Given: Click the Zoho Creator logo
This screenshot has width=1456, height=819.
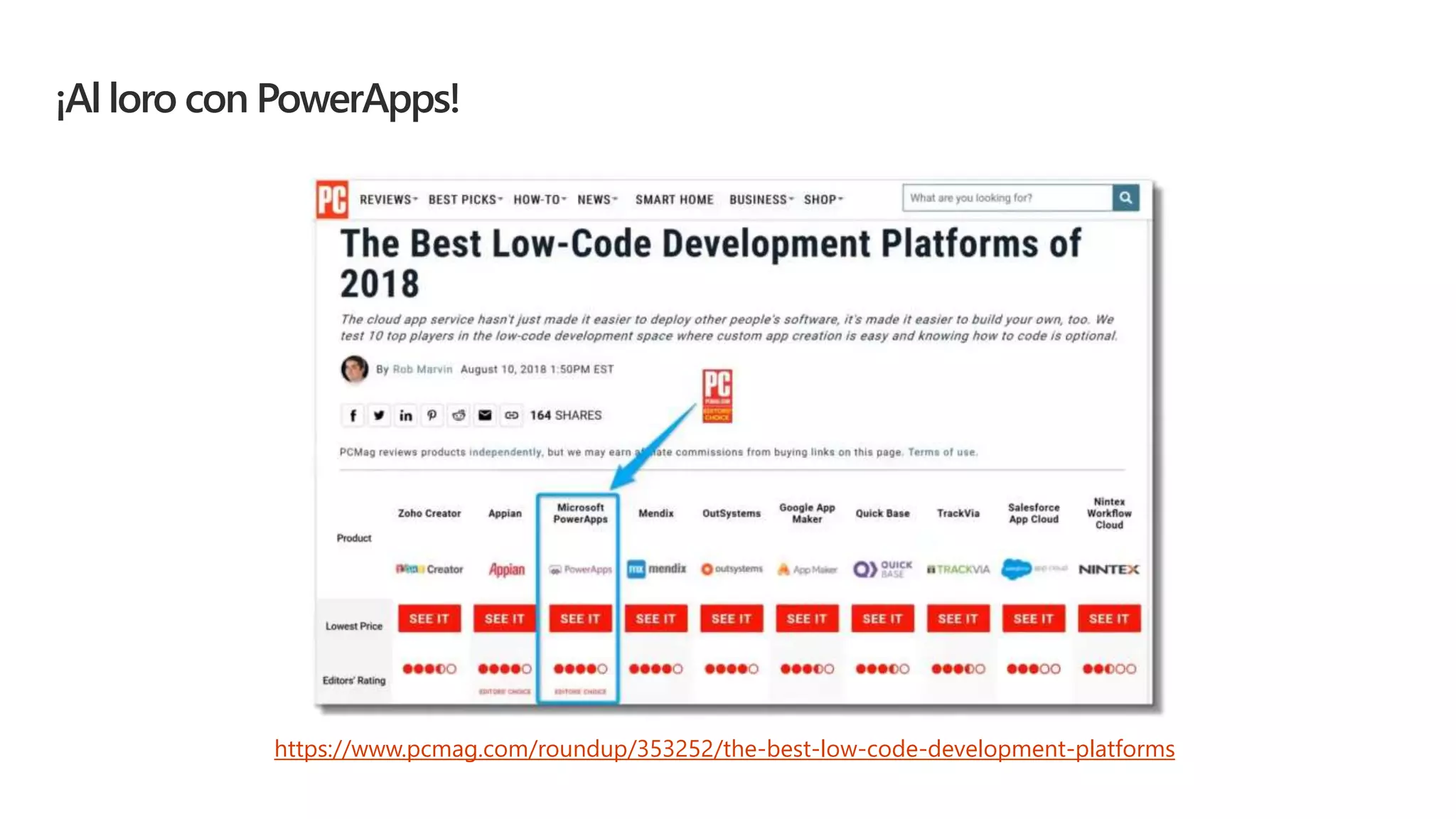Looking at the screenshot, I should 429,569.
